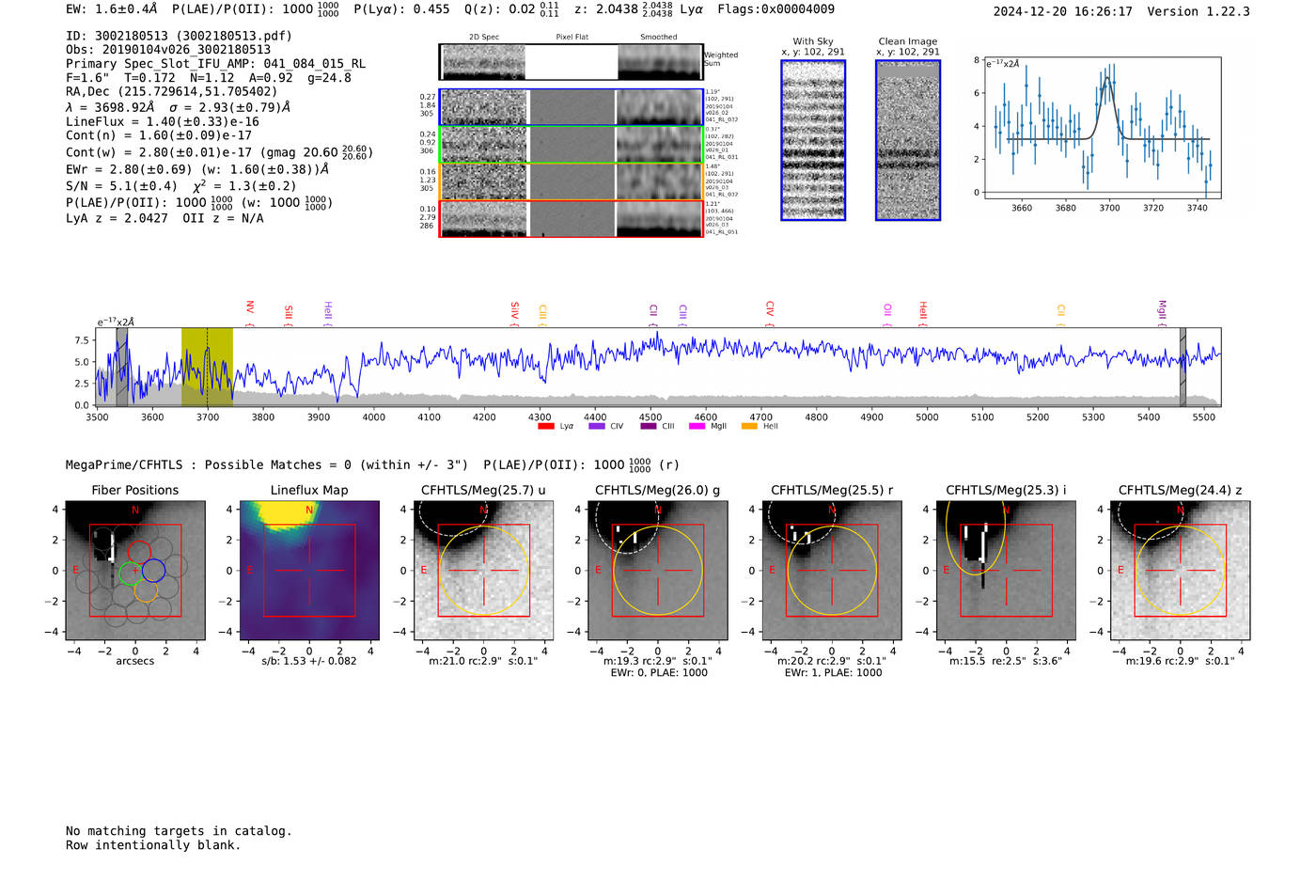Click the RA,Dec coordinates line
This screenshot has width=1316, height=896.
(172, 91)
